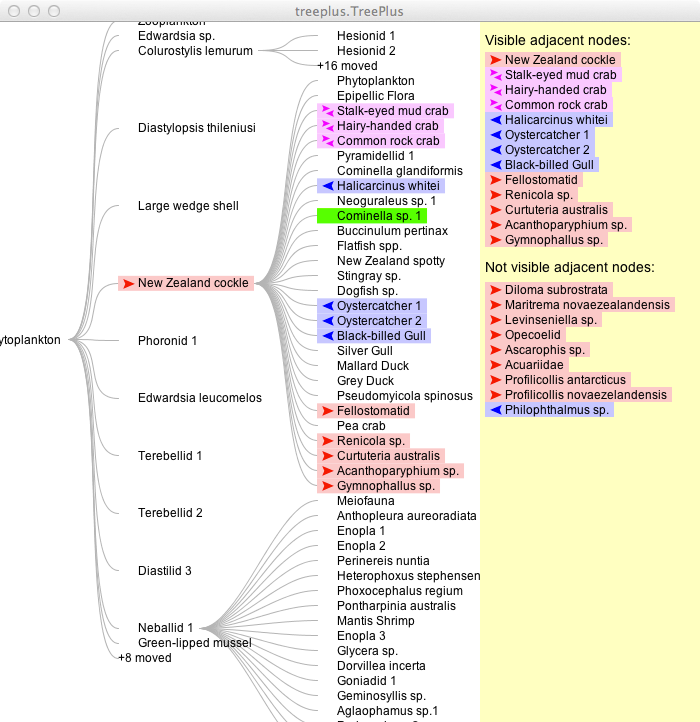Select the Mantis Shrimp node
700x722 pixels.
coord(376,621)
